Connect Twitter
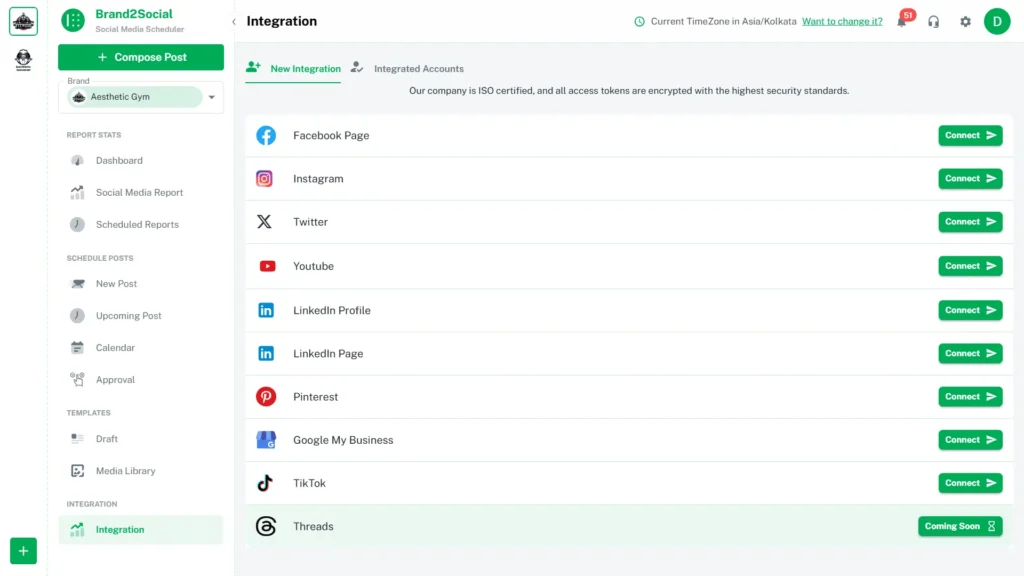 point(970,222)
